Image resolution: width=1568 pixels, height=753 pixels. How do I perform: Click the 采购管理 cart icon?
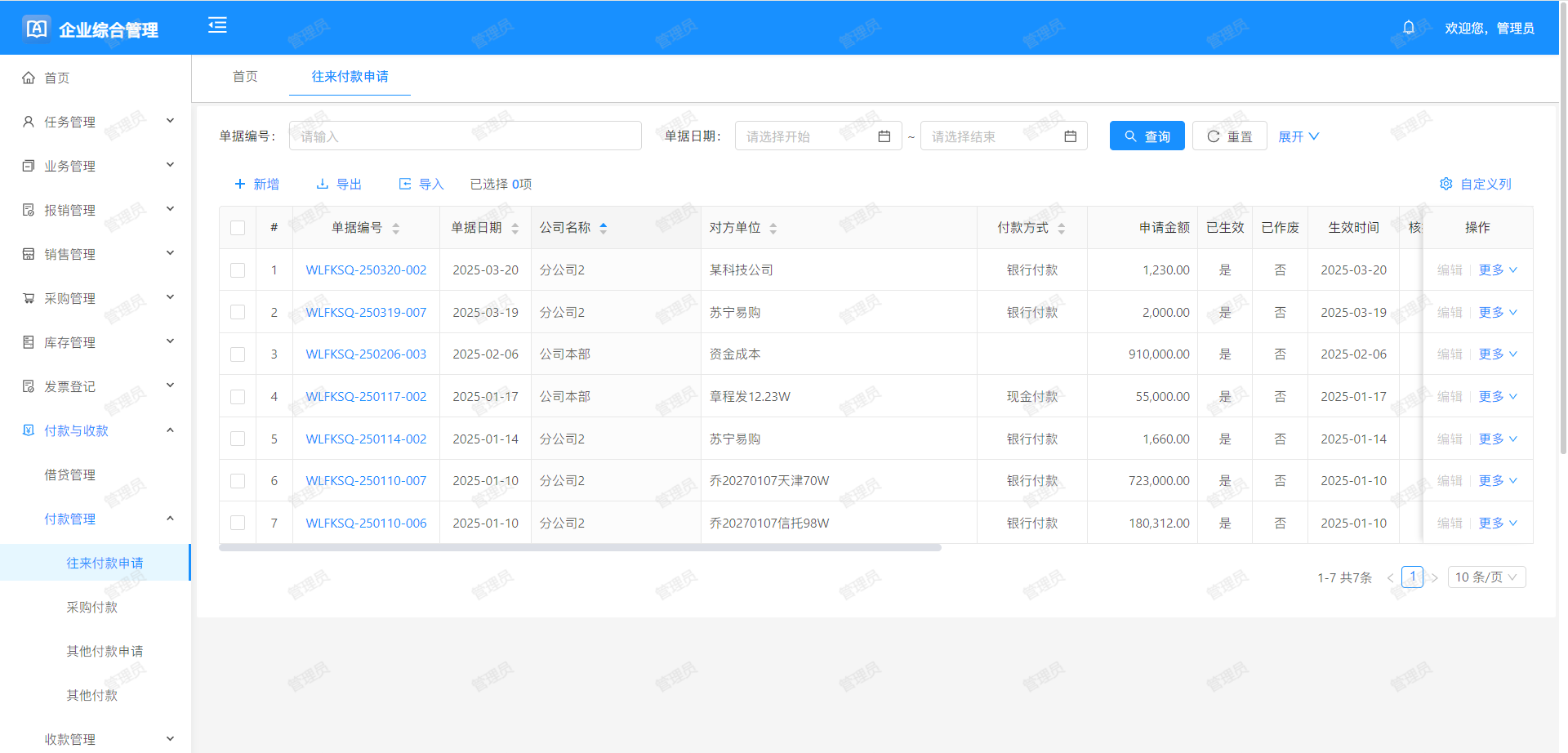(29, 298)
